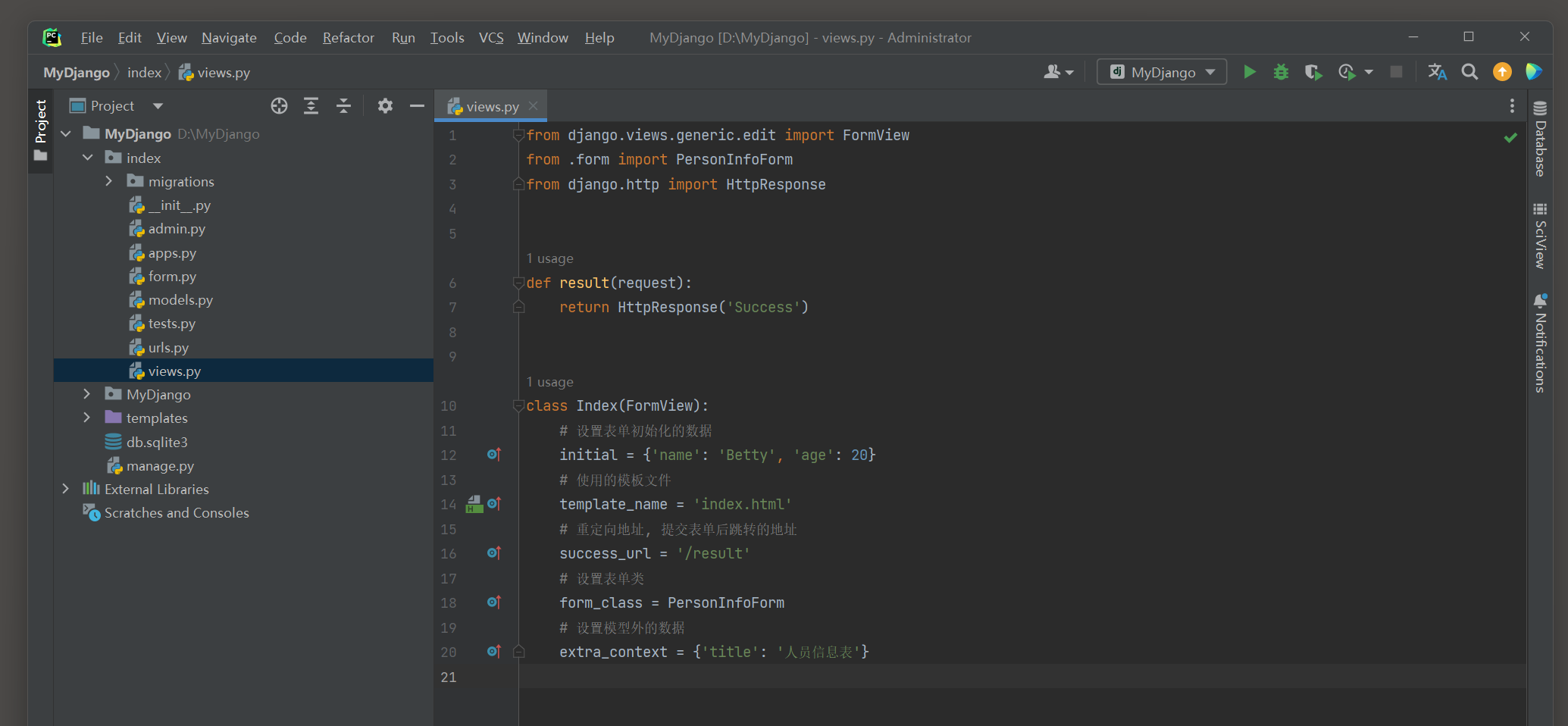Collapse all in Project panel
This screenshot has width=1568, height=726.
(343, 106)
